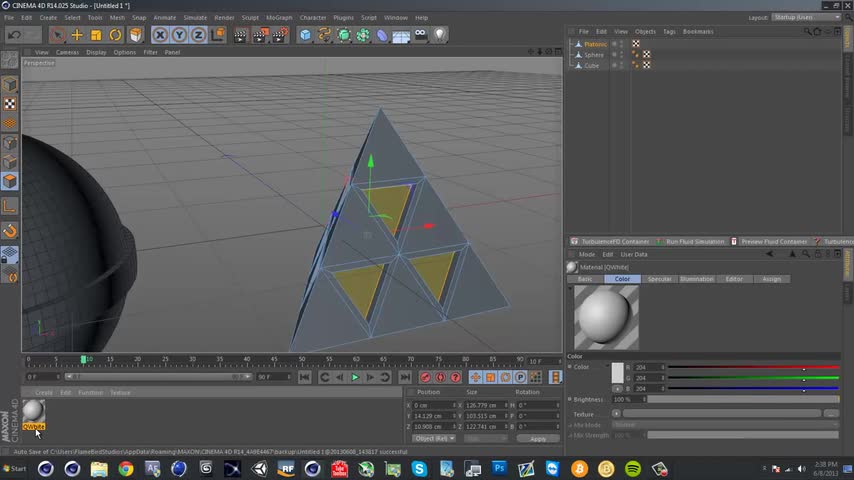The image size is (854, 480).
Task: Go to start of animation
Action: click(x=304, y=377)
